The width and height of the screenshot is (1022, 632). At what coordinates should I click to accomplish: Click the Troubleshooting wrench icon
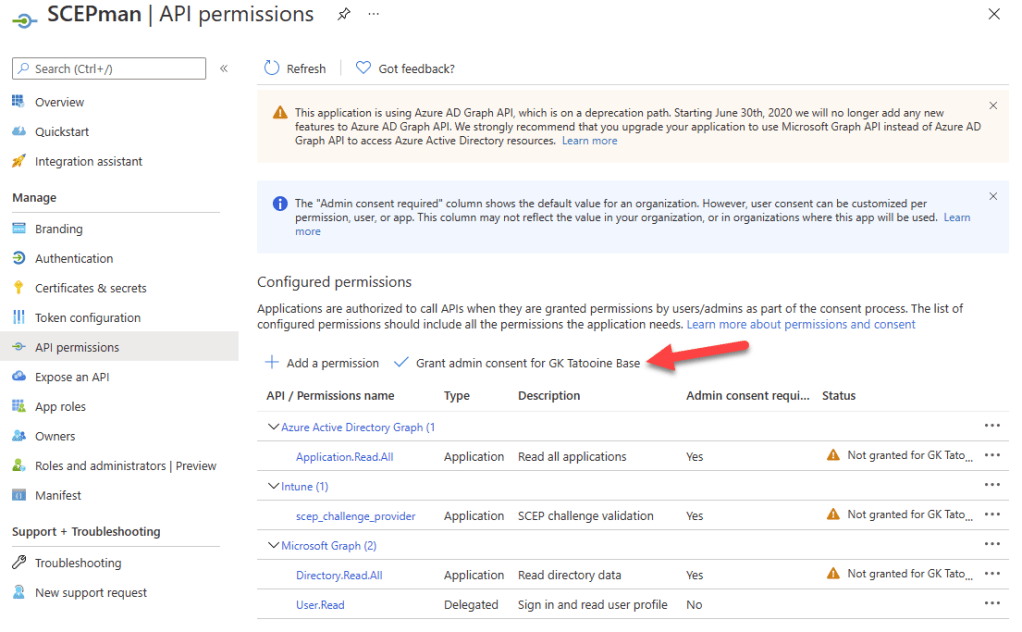pos(18,563)
